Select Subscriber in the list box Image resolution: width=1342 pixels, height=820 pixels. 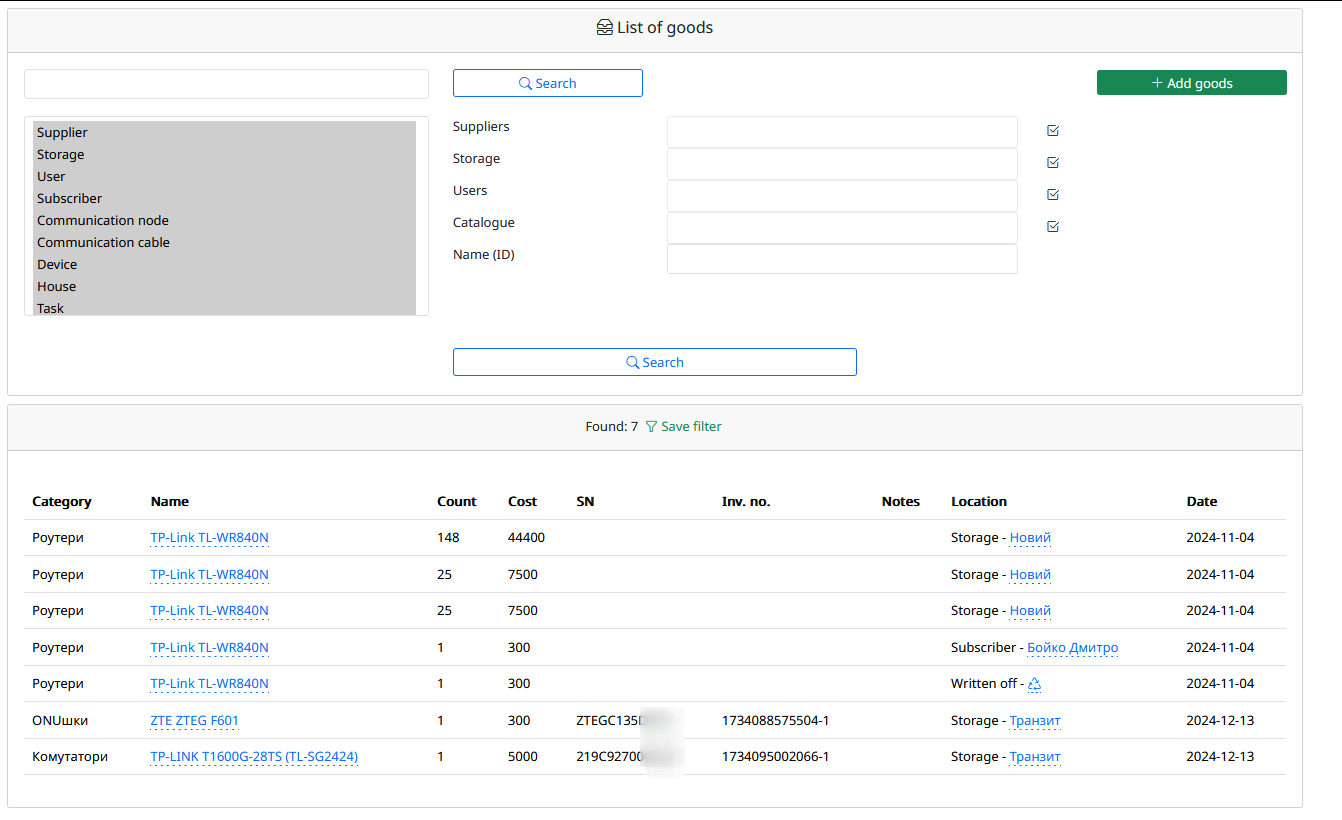coord(224,198)
